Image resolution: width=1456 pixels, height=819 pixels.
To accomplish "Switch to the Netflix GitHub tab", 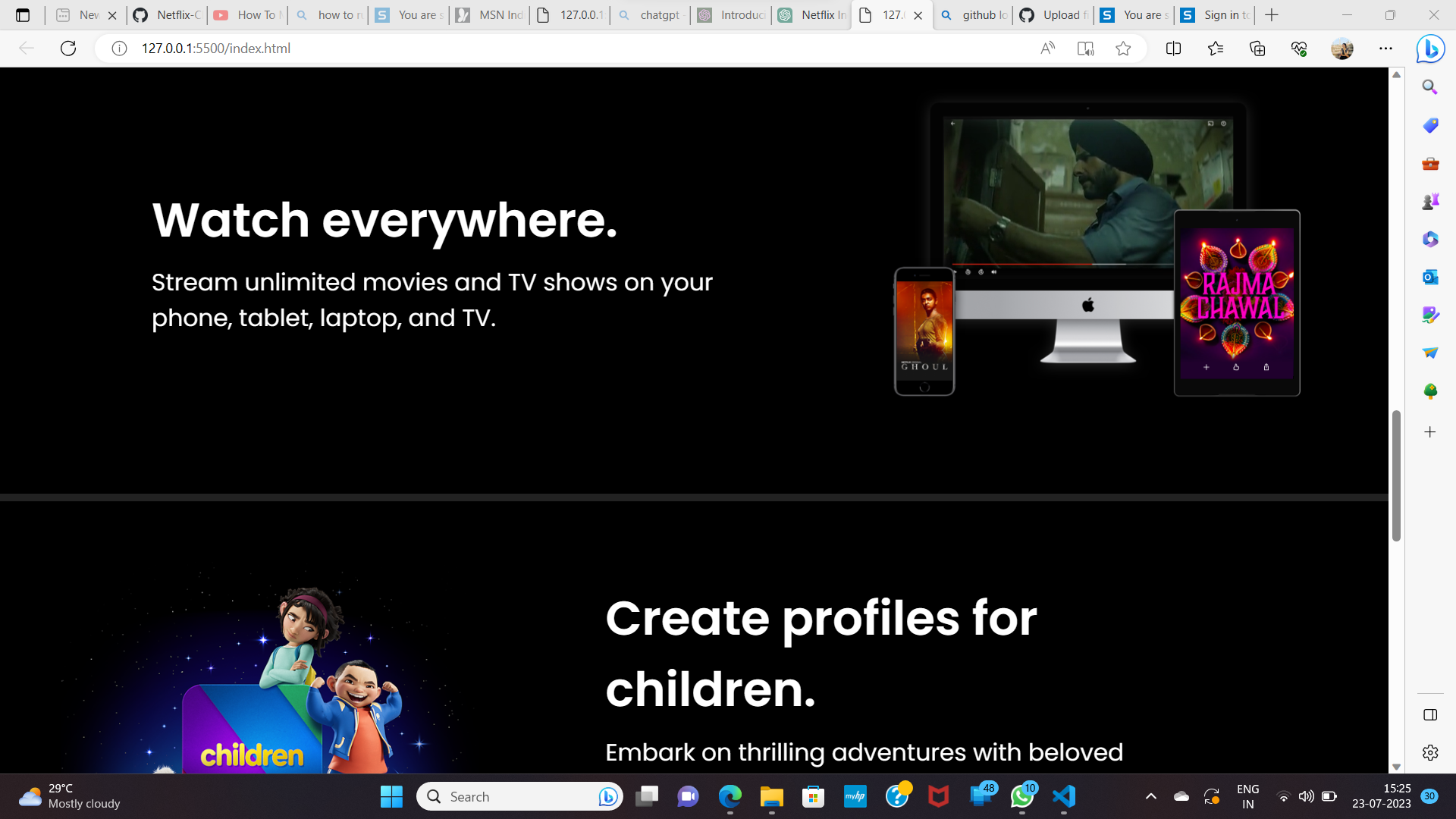I will (165, 15).
